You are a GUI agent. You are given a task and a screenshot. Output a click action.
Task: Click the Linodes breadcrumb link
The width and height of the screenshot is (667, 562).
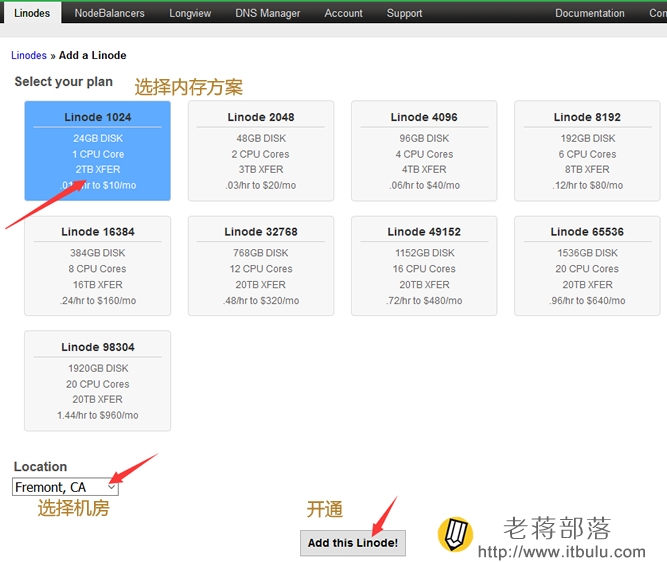29,55
